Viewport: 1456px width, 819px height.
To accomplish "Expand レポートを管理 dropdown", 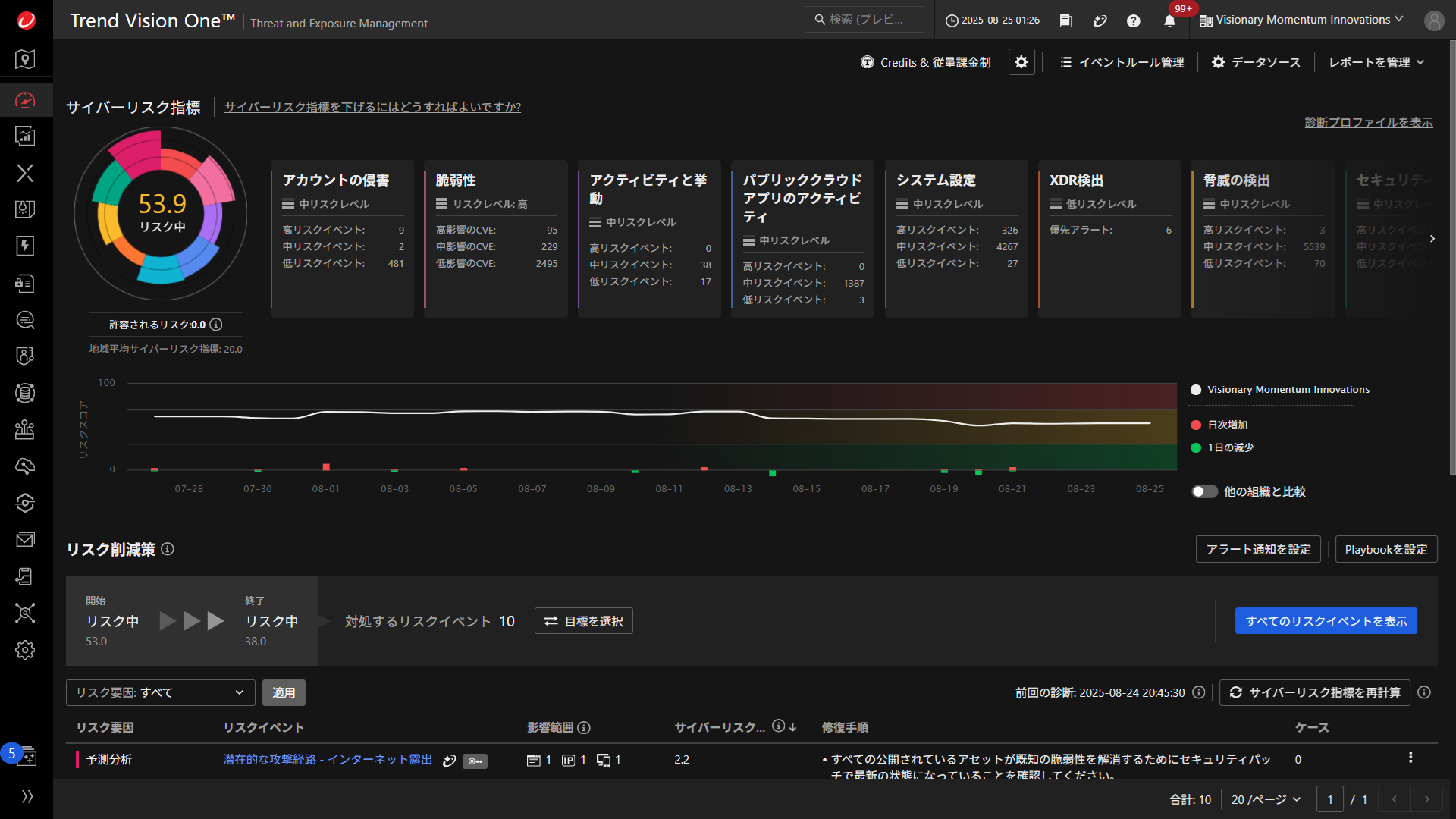I will (x=1376, y=62).
